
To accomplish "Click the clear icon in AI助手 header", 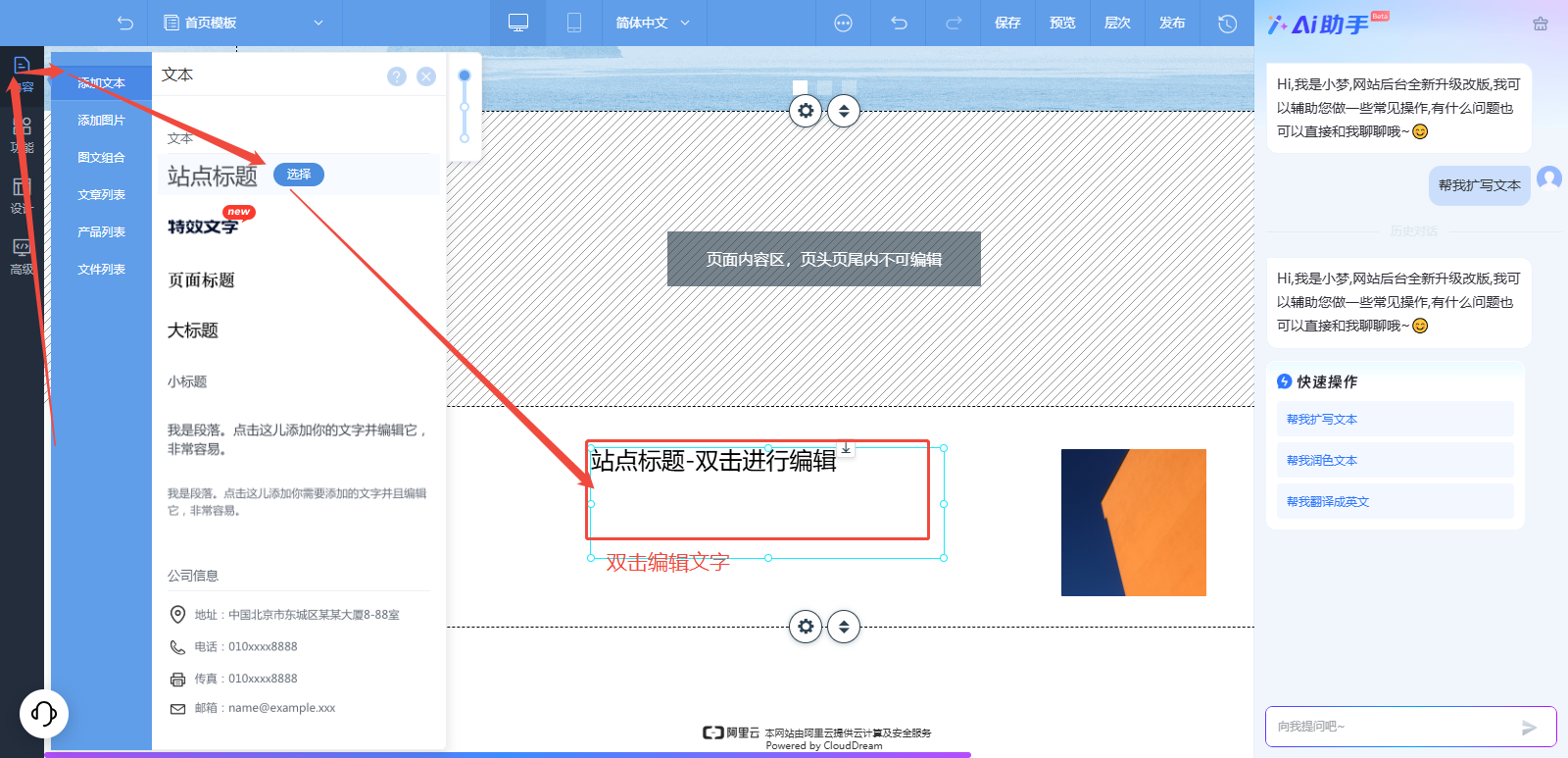I will coord(1541,24).
